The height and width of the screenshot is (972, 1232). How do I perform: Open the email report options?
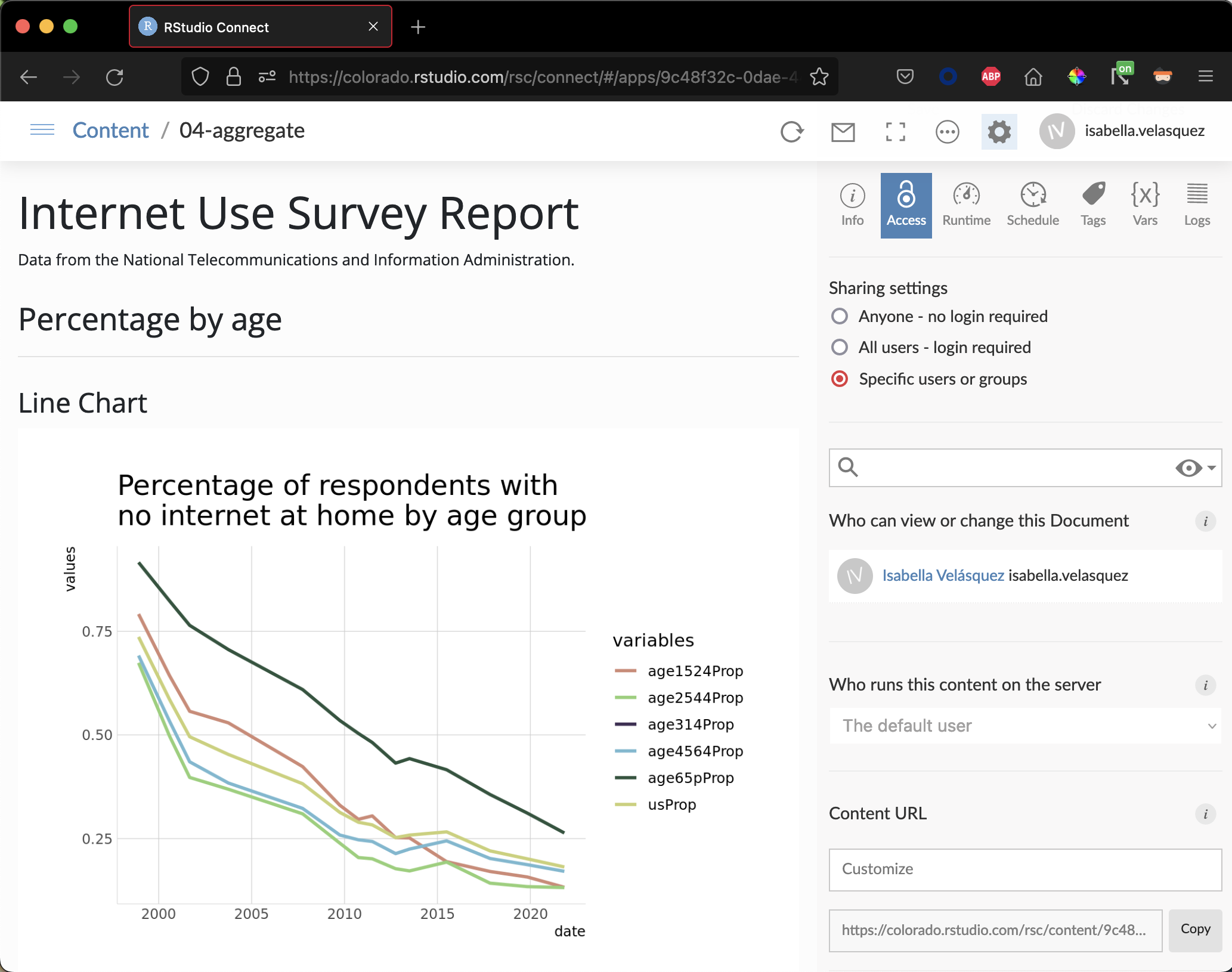[x=843, y=132]
